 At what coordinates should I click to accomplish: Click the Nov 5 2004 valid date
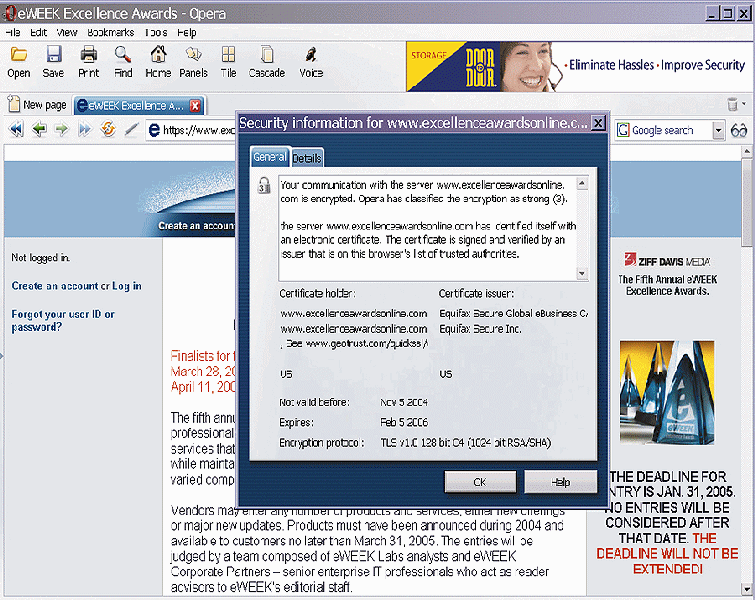coord(404,402)
